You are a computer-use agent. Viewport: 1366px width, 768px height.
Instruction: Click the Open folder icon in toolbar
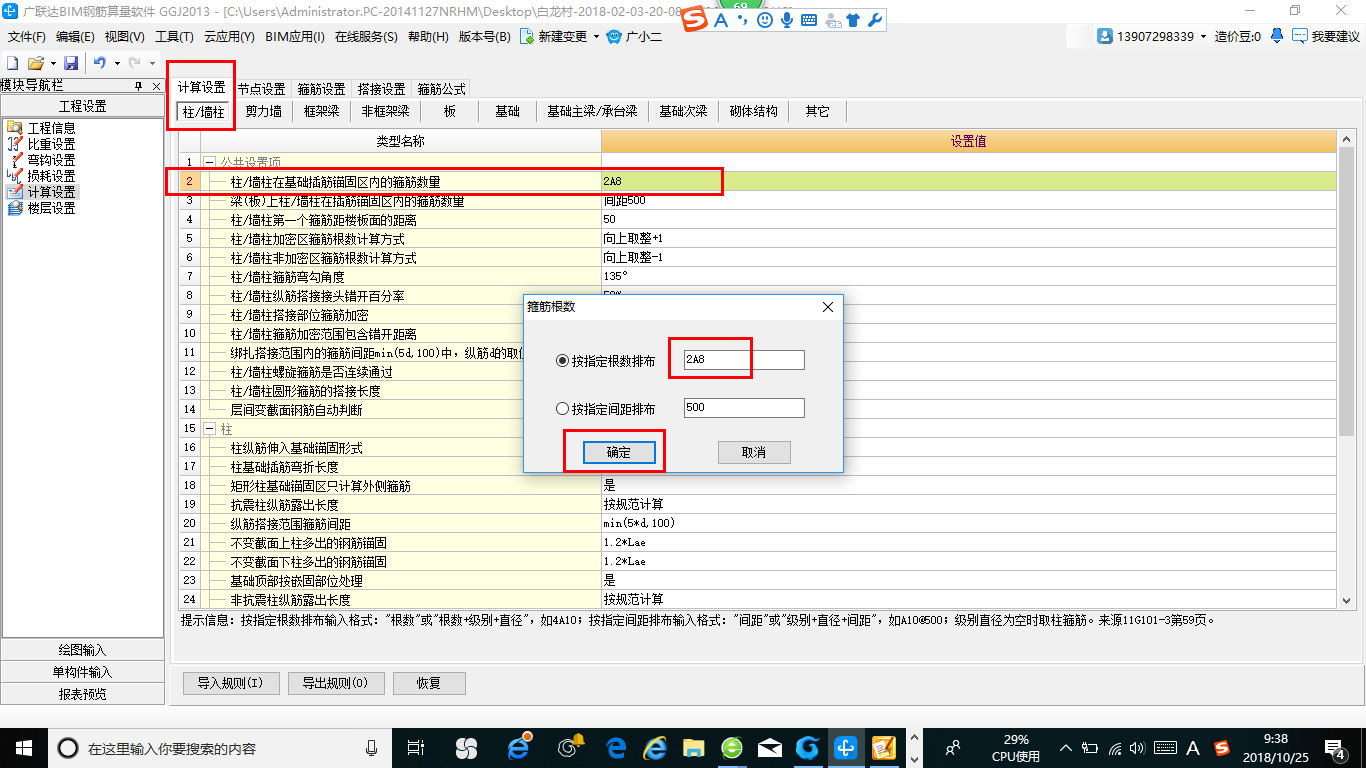(x=35, y=63)
